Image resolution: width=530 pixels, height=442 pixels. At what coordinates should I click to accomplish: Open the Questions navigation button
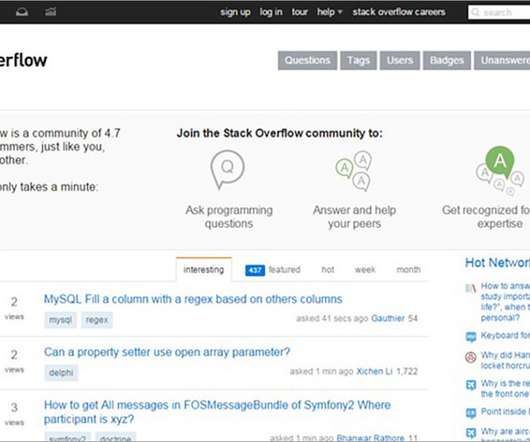(x=307, y=60)
